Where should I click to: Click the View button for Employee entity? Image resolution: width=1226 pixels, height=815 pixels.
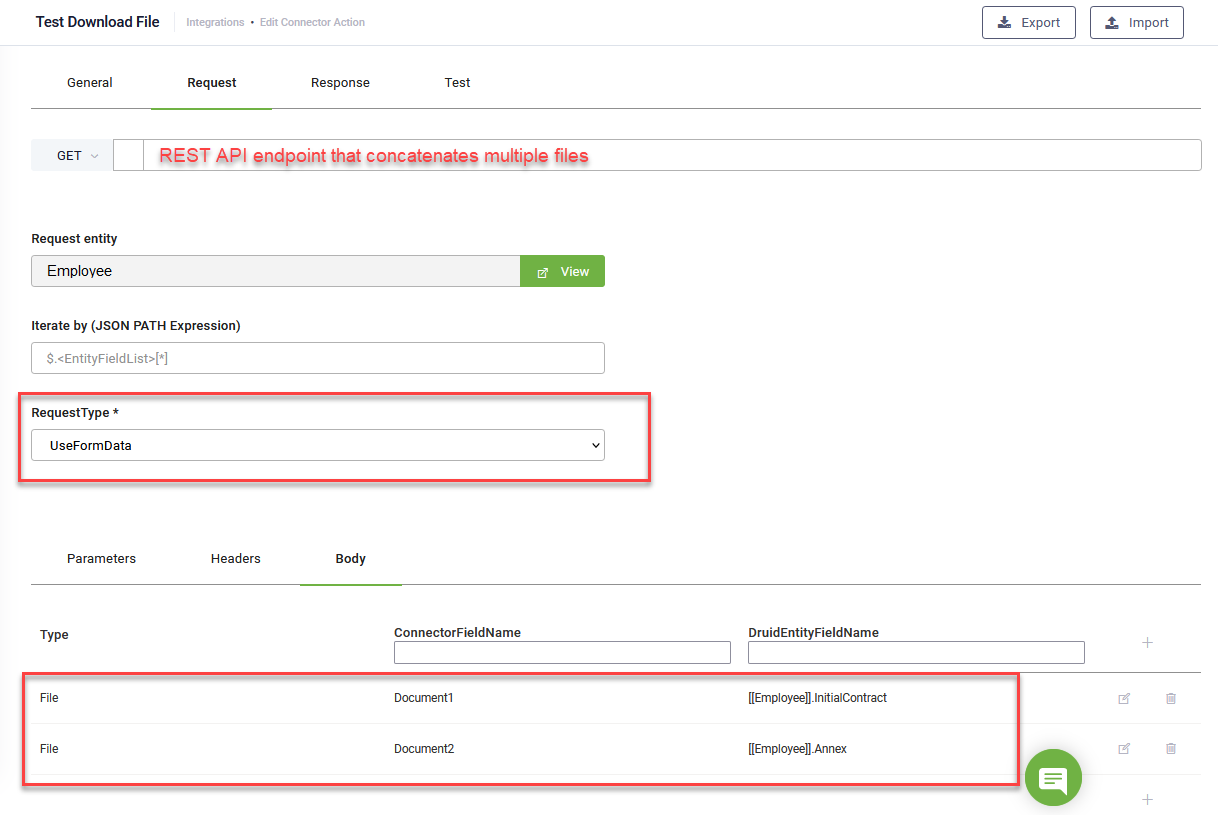tap(562, 271)
